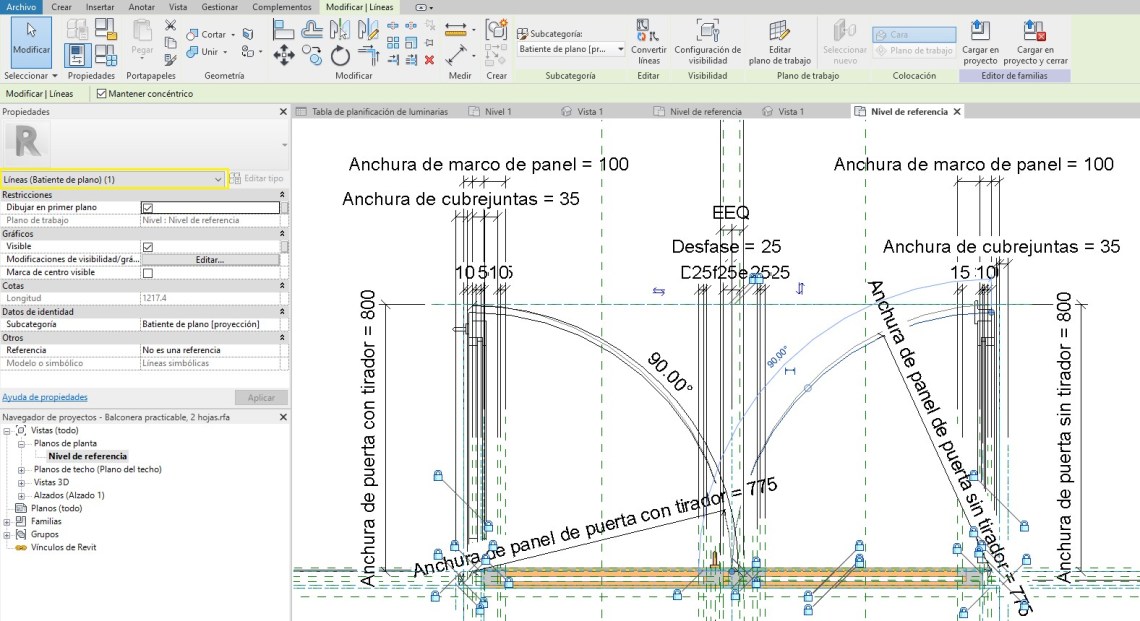Expand the Vistas 3D tree node
The height and width of the screenshot is (621, 1140).
(22, 482)
